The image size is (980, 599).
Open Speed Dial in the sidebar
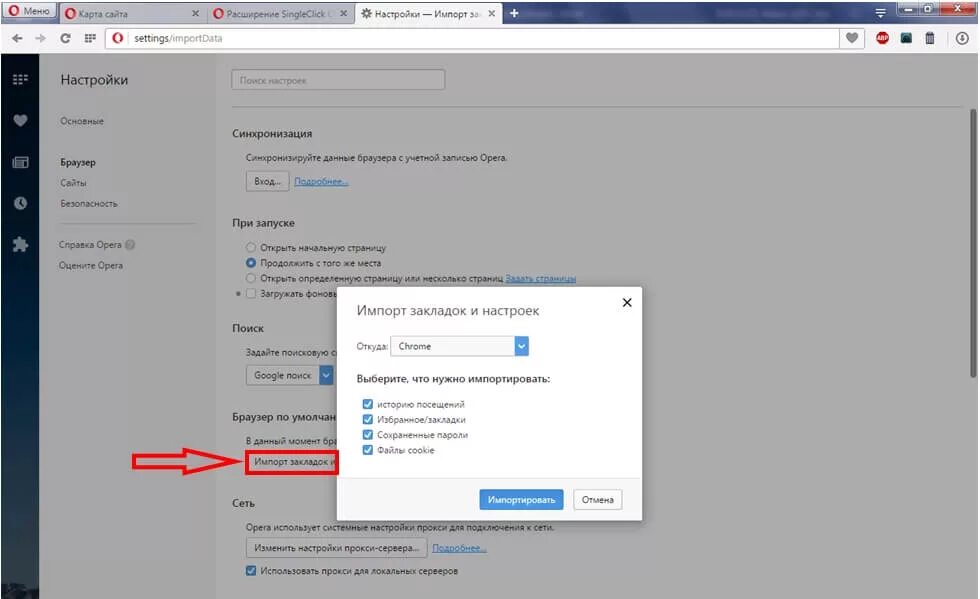(20, 79)
